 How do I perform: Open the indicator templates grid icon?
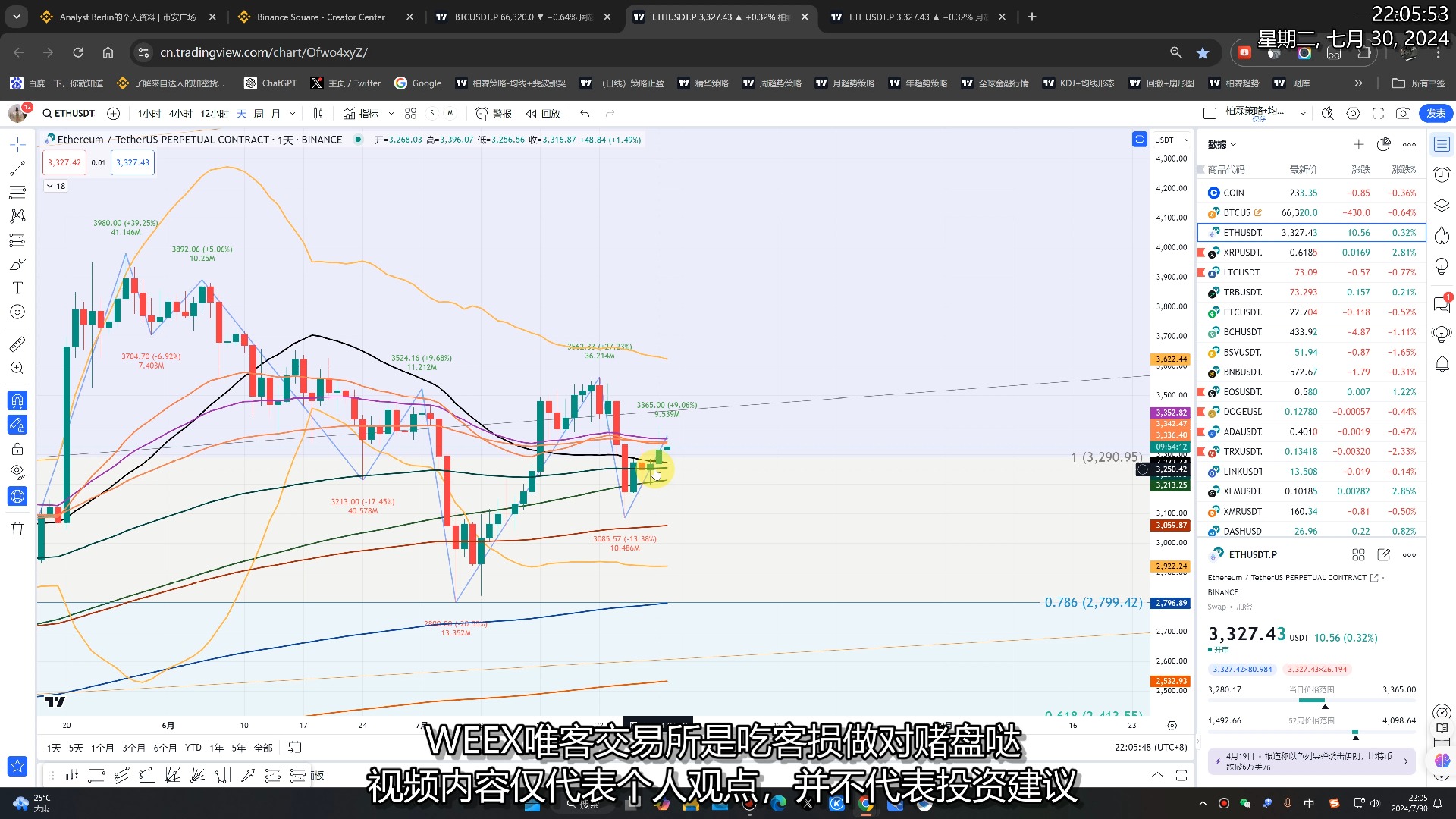click(x=410, y=114)
